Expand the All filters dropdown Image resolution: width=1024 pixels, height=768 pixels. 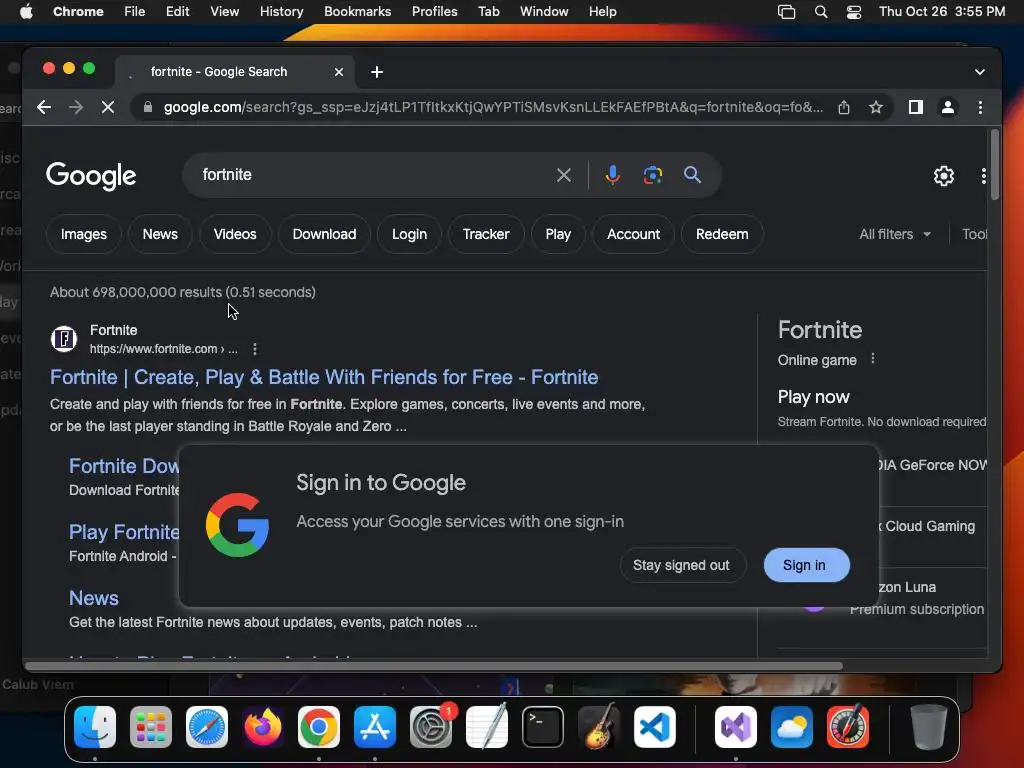895,234
